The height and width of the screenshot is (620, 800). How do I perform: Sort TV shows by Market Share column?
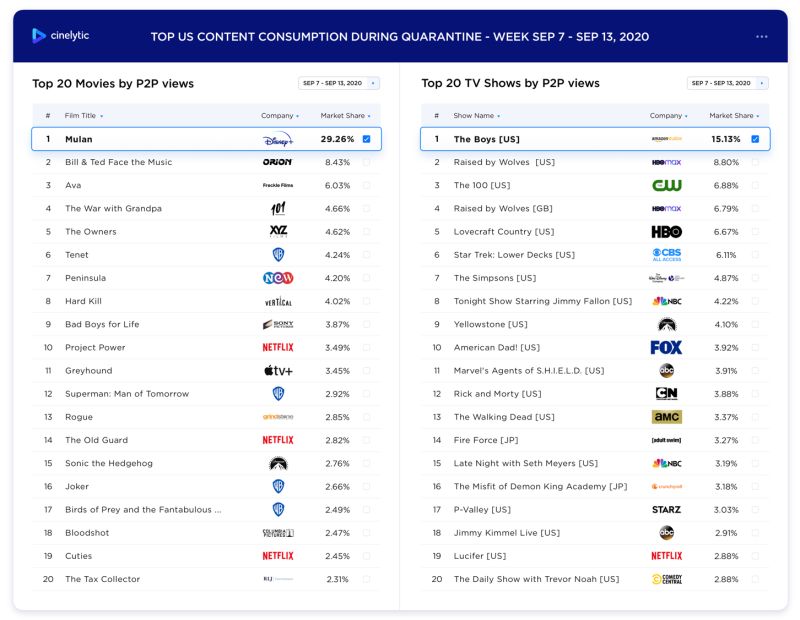coord(734,116)
